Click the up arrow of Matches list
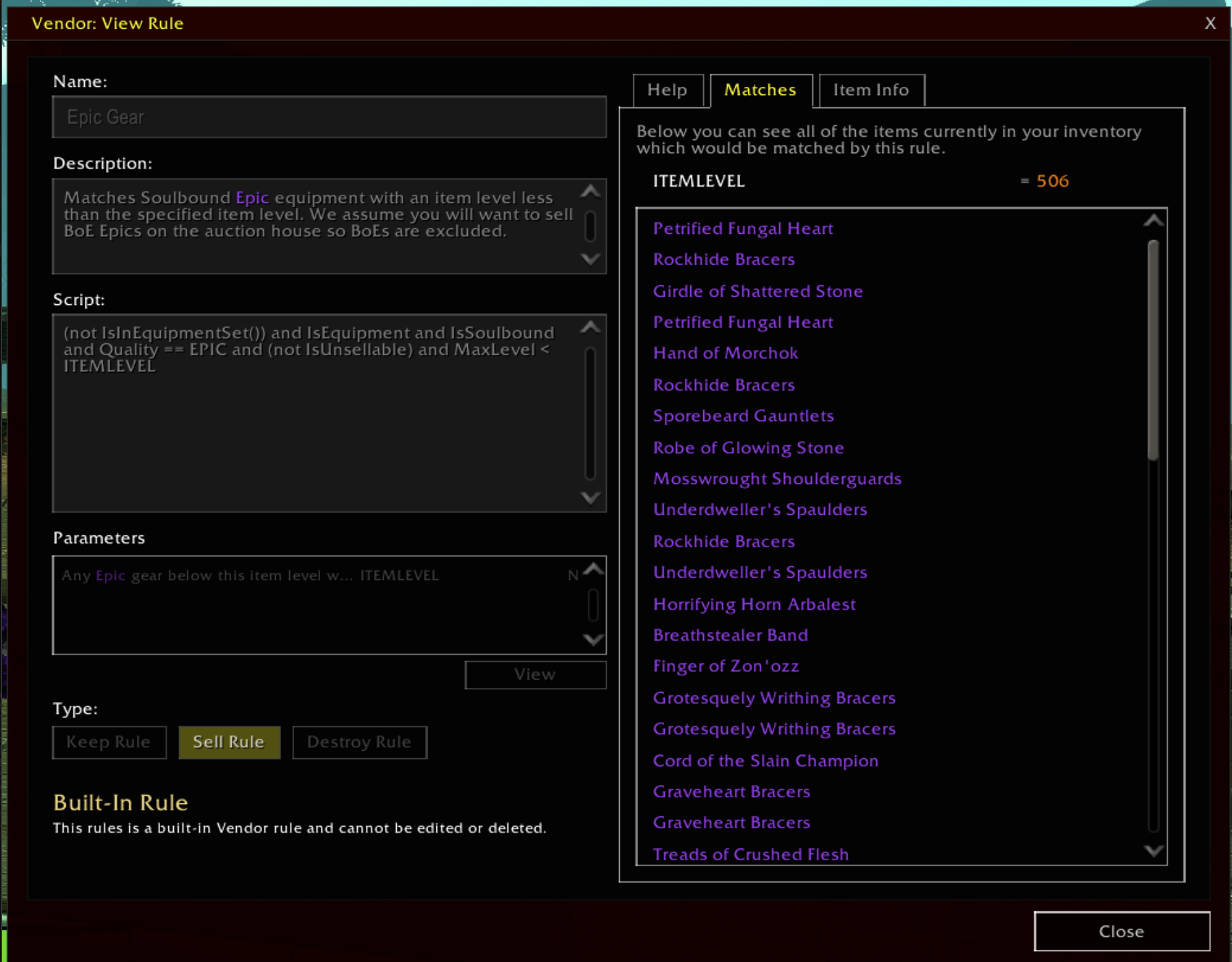1232x962 pixels. 1153,220
